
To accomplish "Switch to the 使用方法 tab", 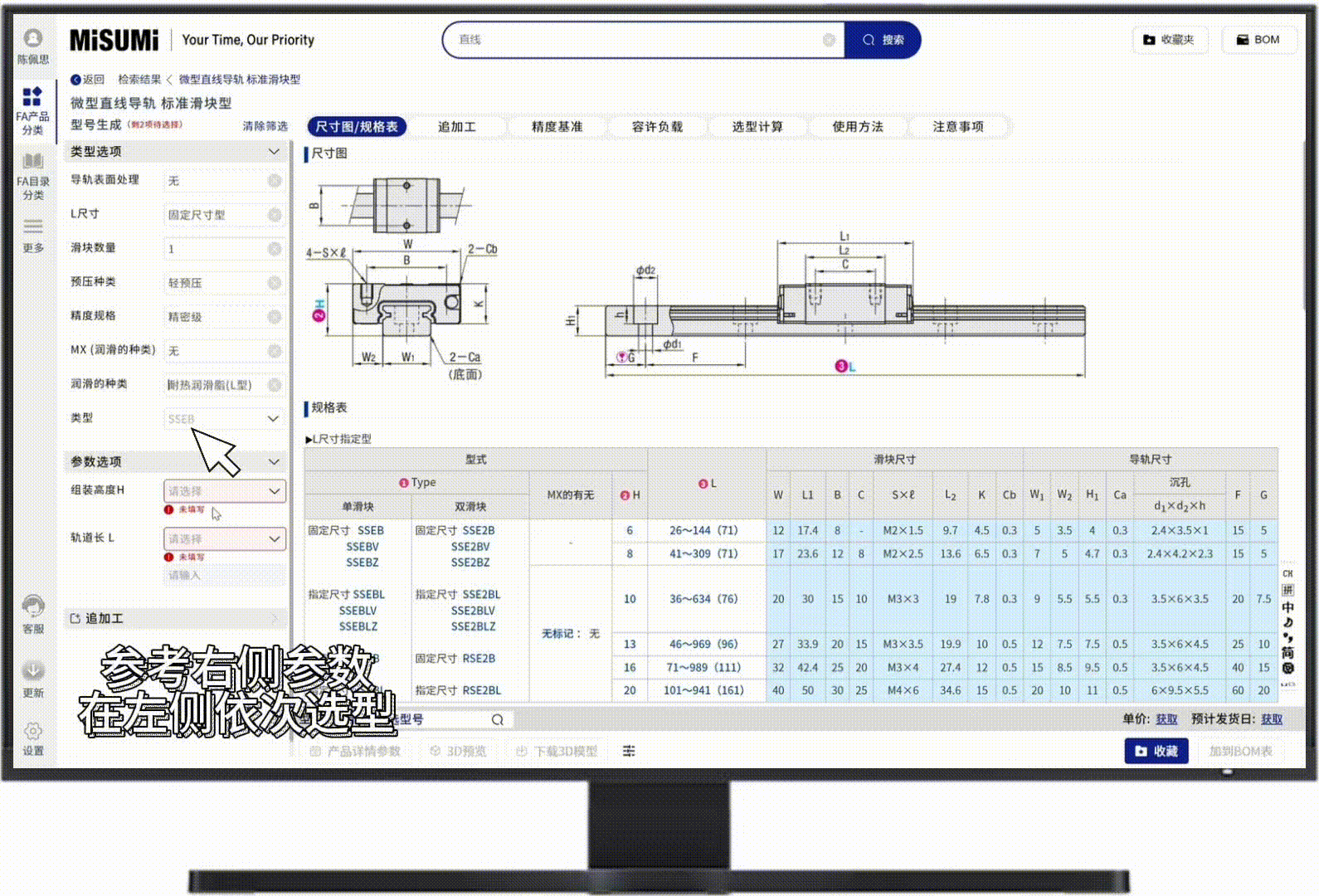I will pos(858,127).
